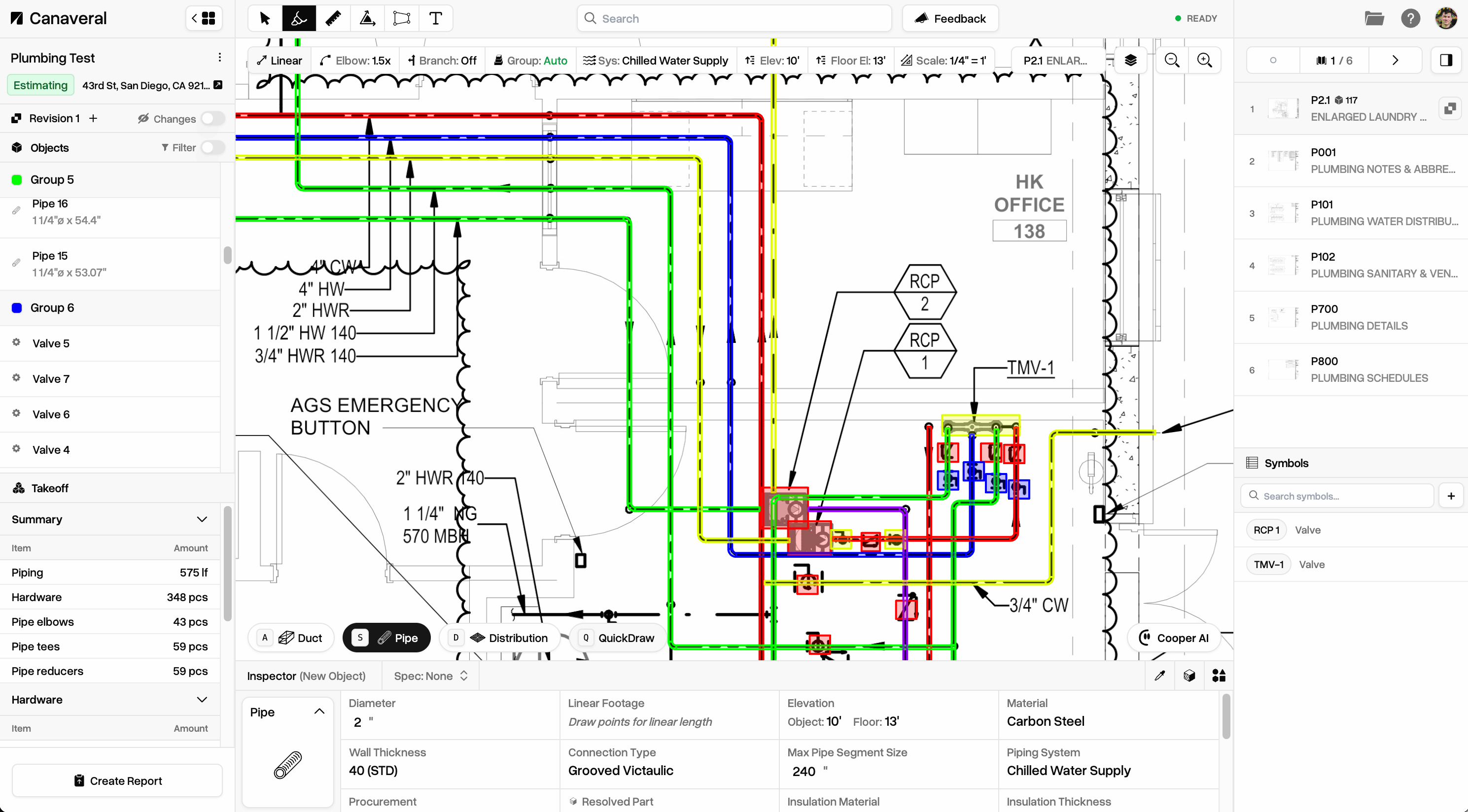Switch to the Duct tool tab
Image resolution: width=1468 pixels, height=812 pixels.
click(x=291, y=638)
